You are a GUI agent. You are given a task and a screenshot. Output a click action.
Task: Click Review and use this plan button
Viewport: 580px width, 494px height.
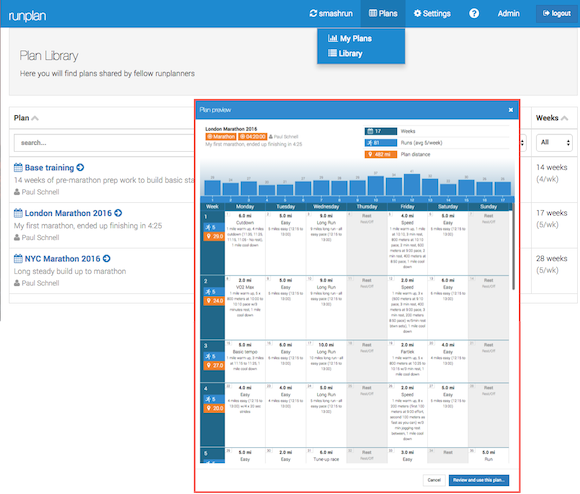pyautogui.click(x=479, y=480)
